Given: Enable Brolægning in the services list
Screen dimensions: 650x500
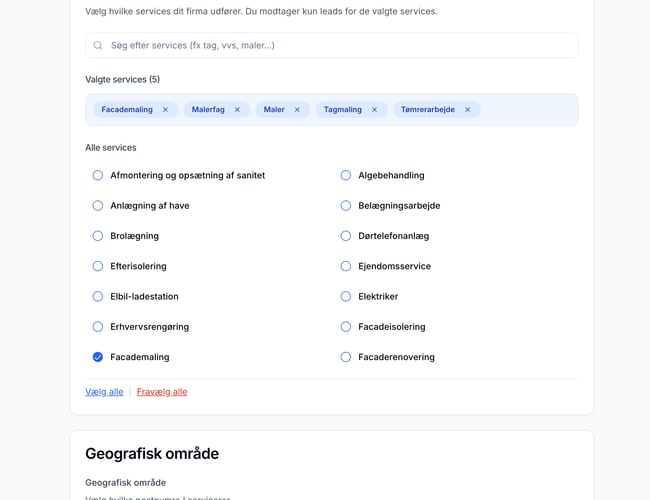Looking at the screenshot, I should coord(98,236).
